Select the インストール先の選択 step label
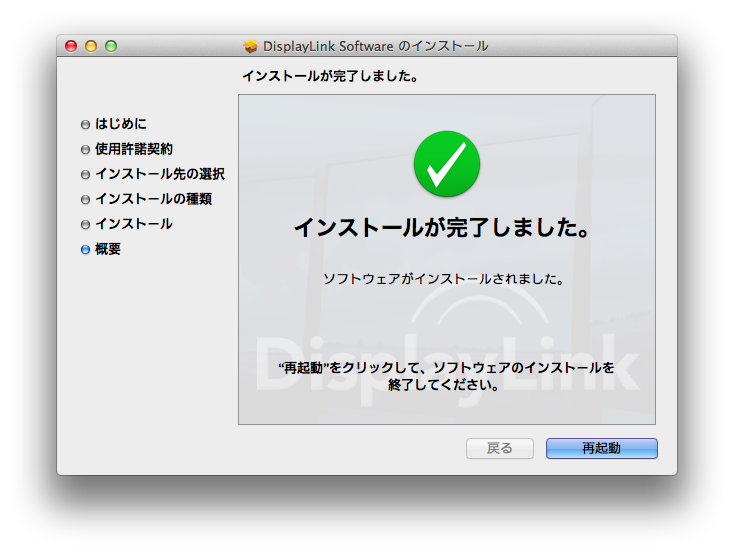734x554 pixels. pos(160,174)
